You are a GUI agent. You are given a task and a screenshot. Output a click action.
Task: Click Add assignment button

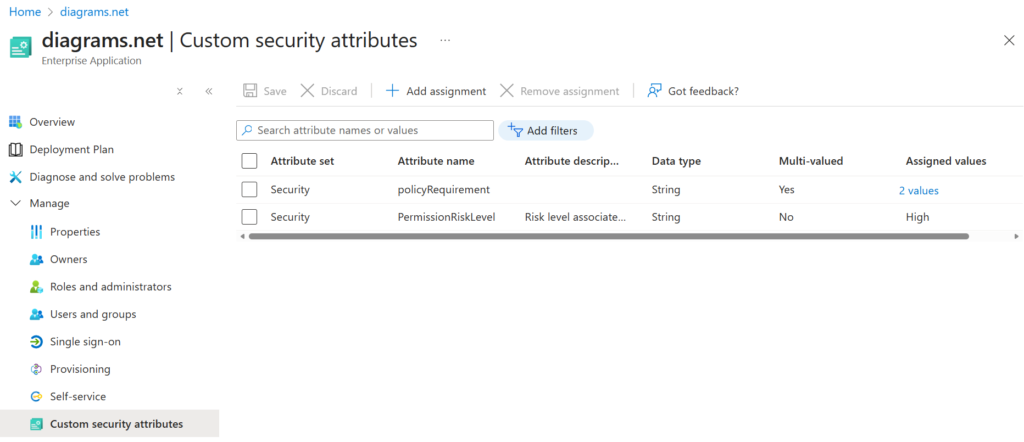pyautogui.click(x=435, y=91)
